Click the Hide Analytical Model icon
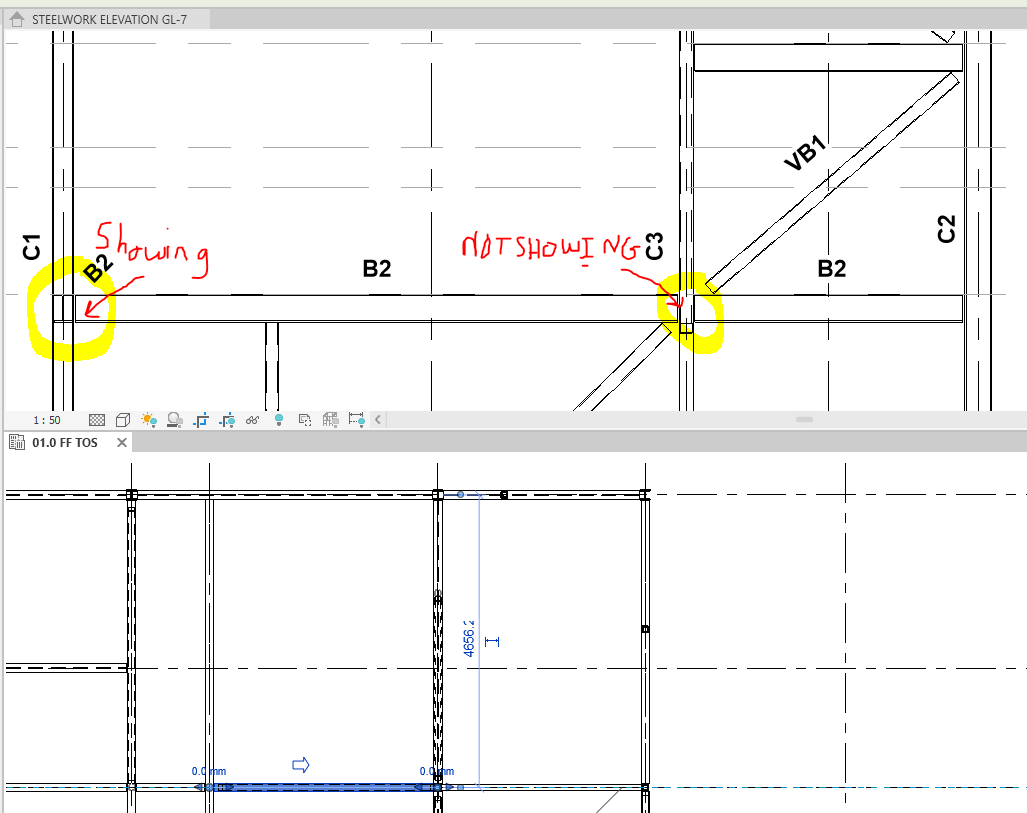 (x=331, y=419)
